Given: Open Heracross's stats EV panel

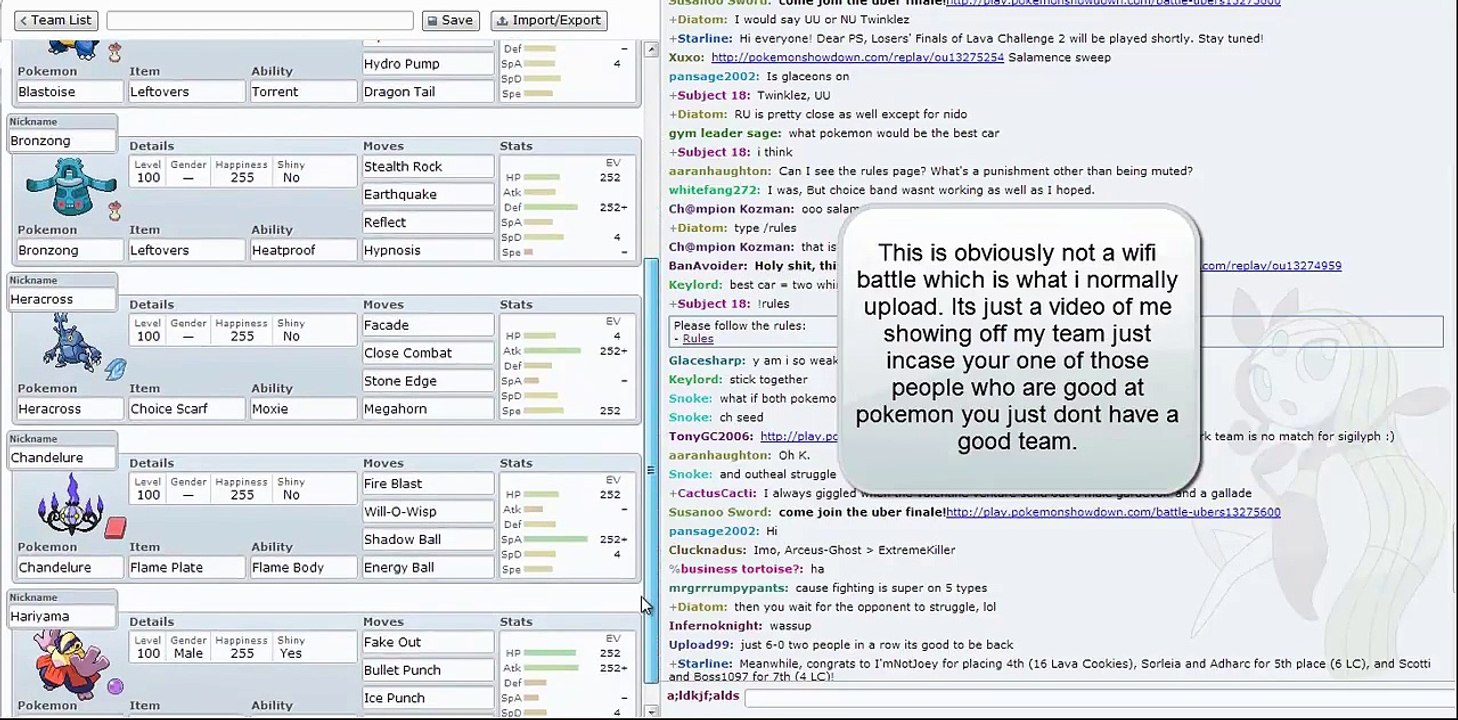Looking at the screenshot, I should (567, 366).
